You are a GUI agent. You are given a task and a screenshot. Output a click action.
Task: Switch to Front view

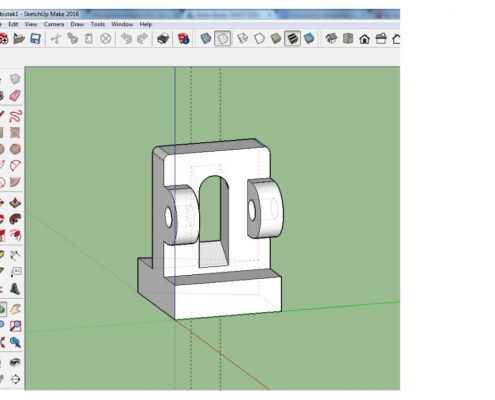pyautogui.click(x=365, y=39)
